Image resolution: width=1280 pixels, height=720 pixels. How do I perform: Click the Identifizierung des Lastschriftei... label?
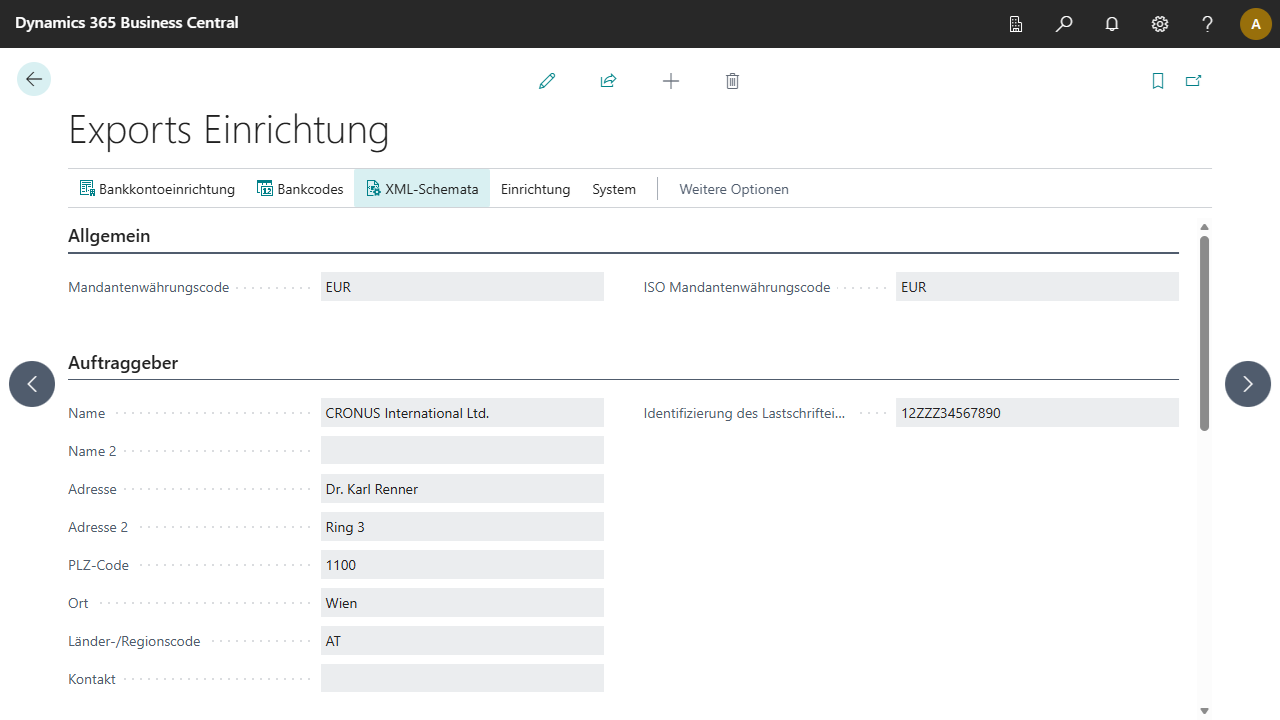click(745, 413)
